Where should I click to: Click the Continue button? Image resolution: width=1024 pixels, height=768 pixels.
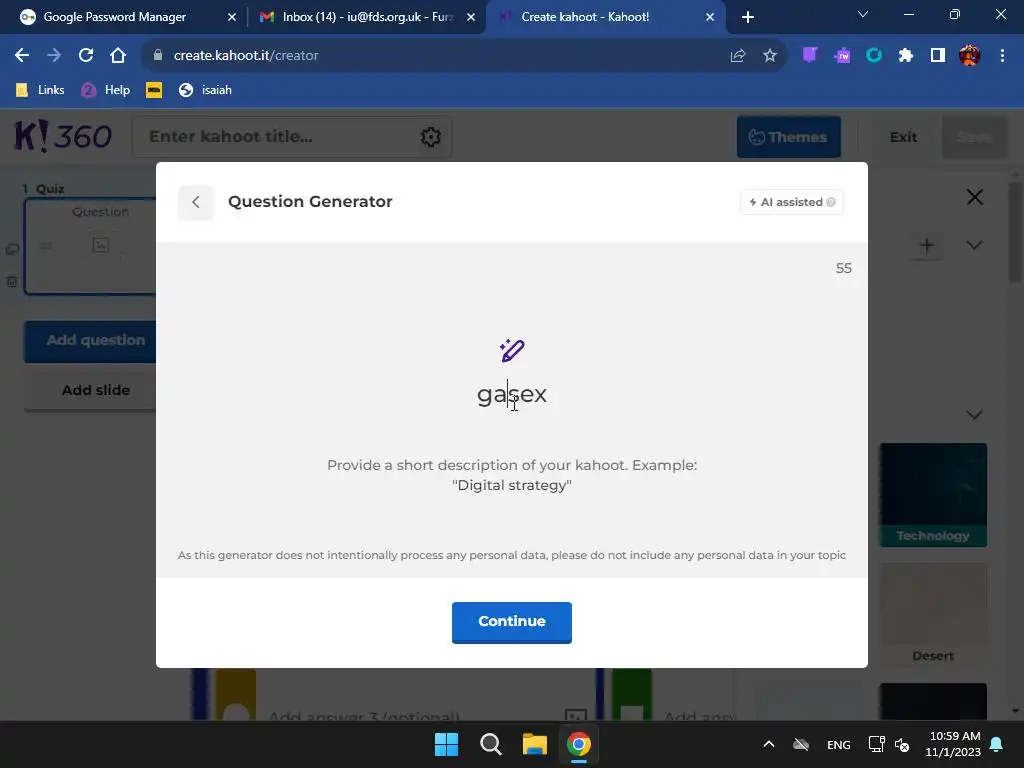(x=511, y=622)
